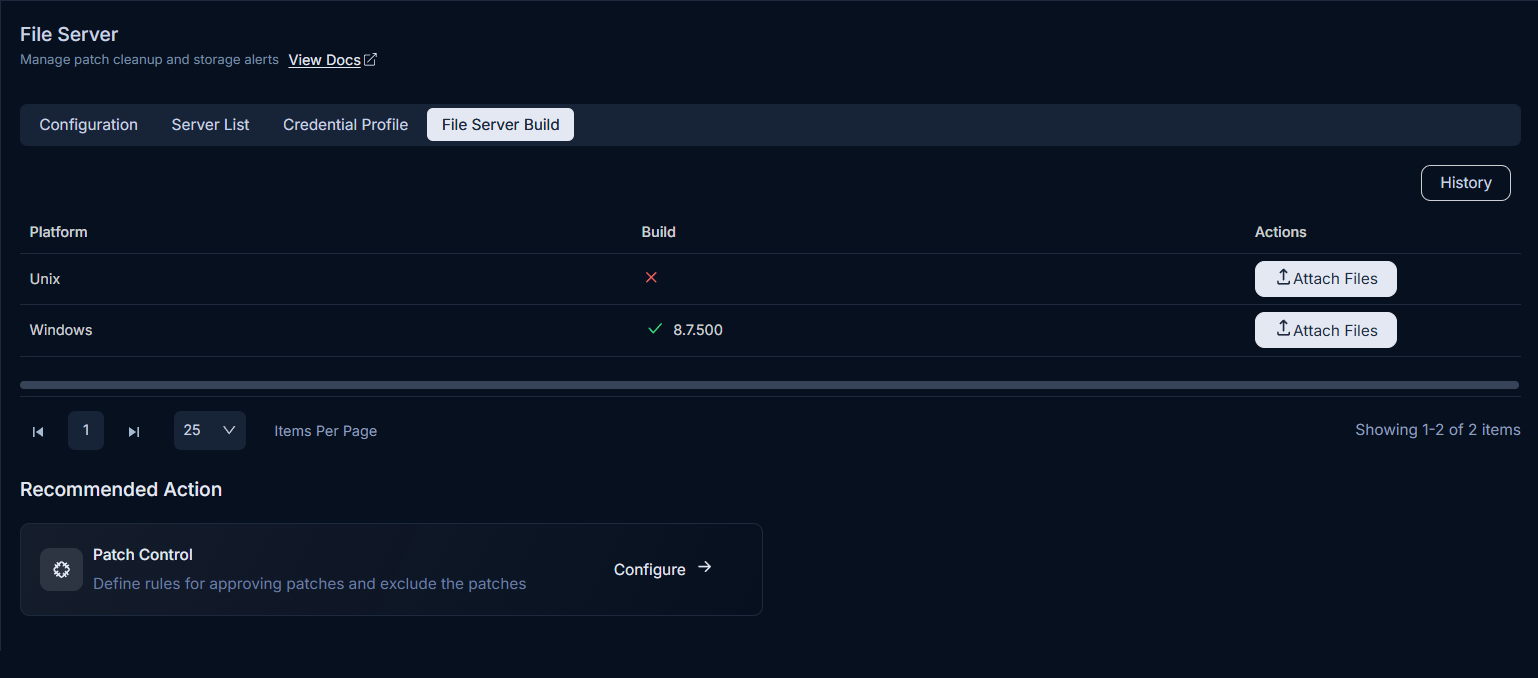Screen dimensions: 1538x678
Task: Go to the last page arrow icon
Action: [134, 432]
